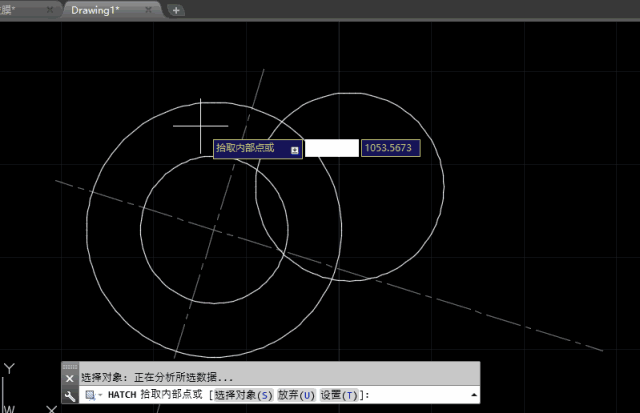
Task: Close the Drawing1* tab
Action: [149, 10]
